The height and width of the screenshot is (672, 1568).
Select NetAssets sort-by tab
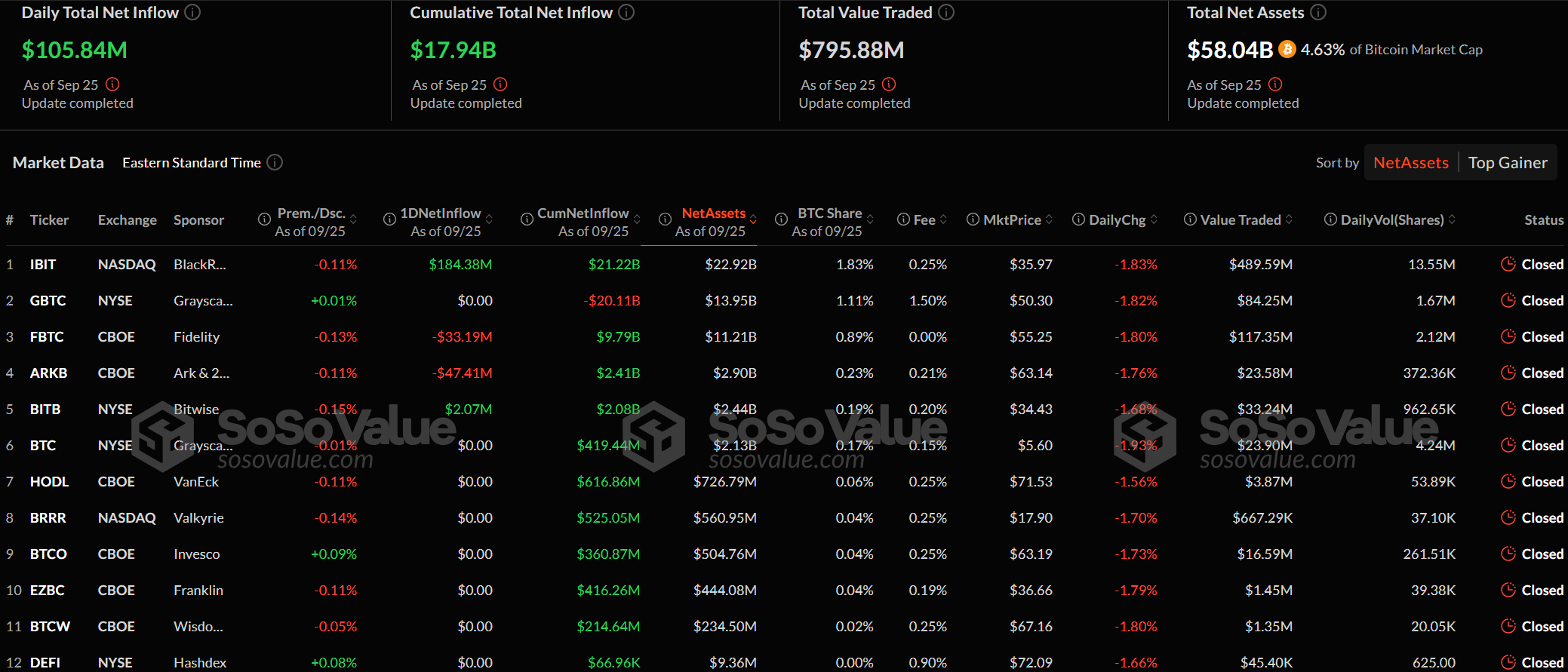(1410, 162)
